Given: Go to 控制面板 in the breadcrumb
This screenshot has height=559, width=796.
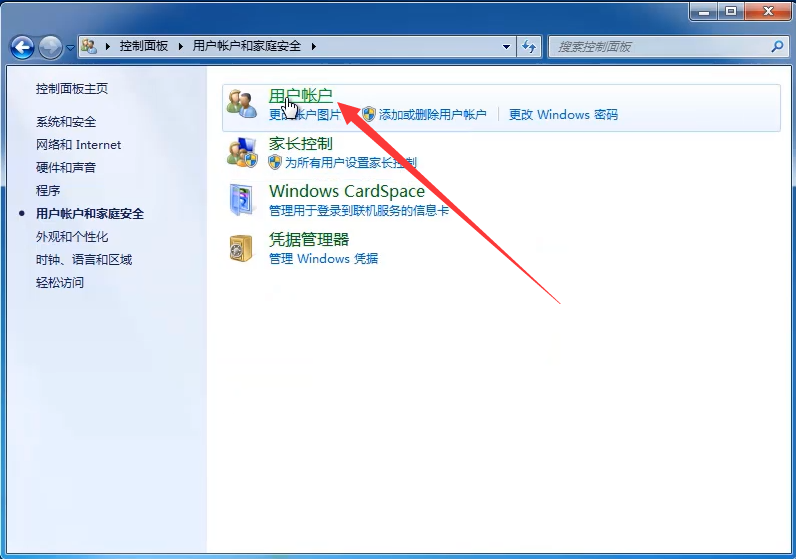Looking at the screenshot, I should (143, 47).
